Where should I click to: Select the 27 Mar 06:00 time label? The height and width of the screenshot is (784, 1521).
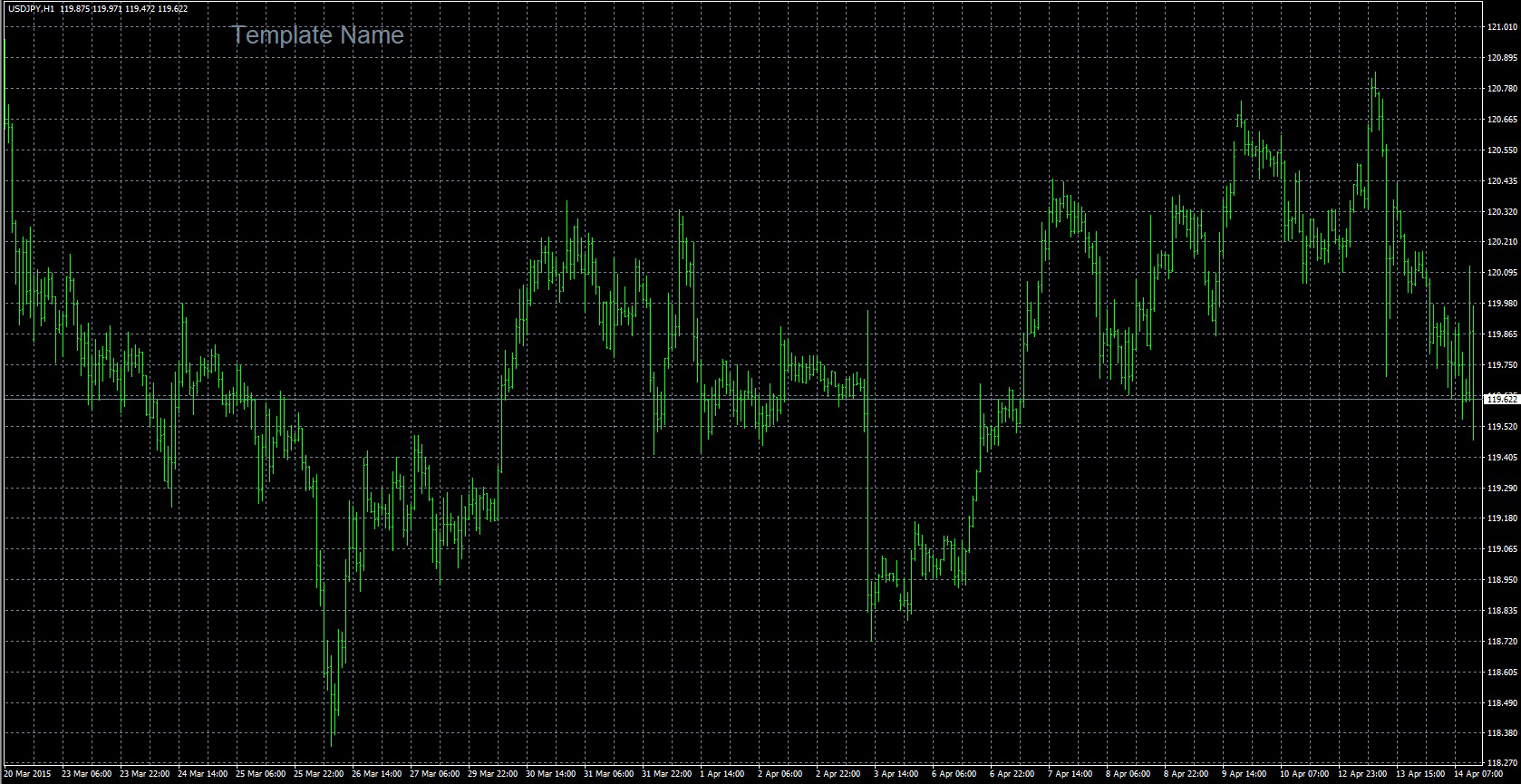point(434,775)
